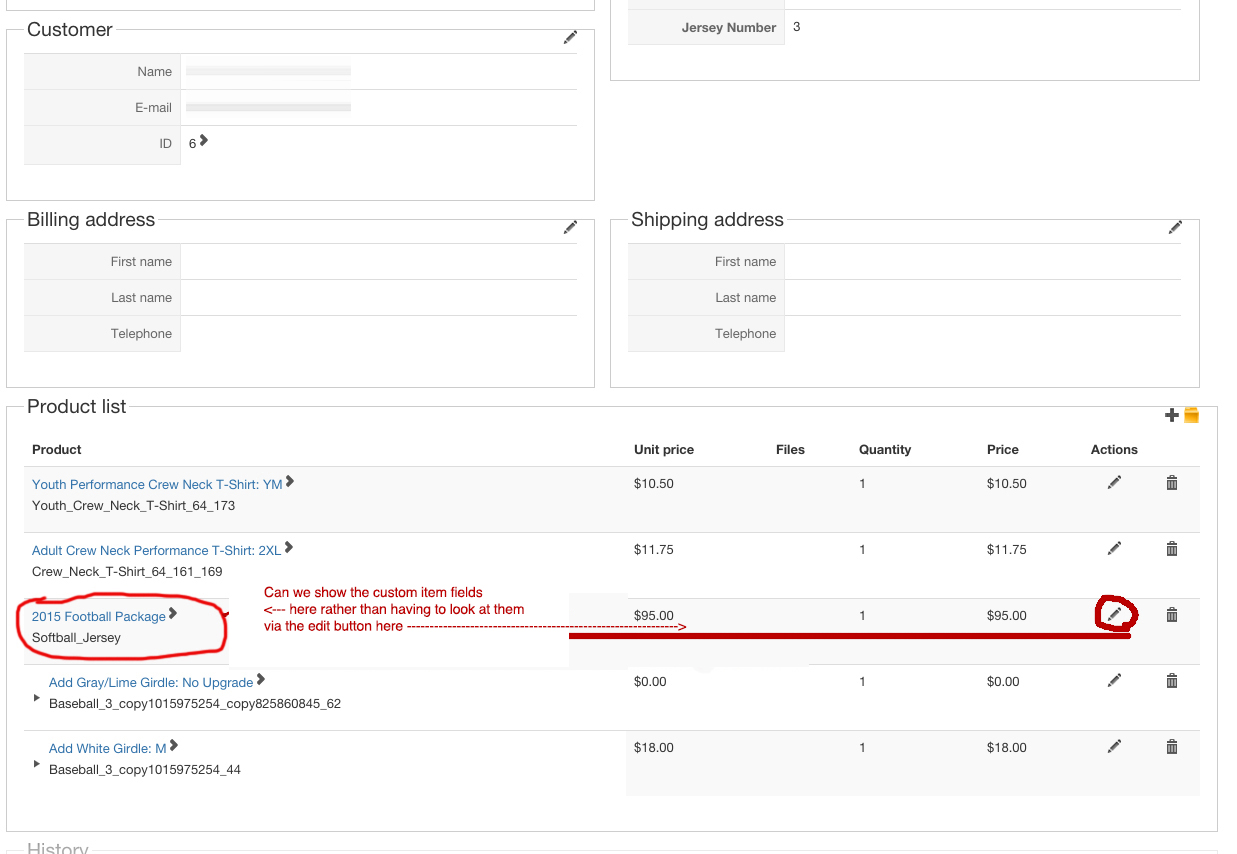The width and height of the screenshot is (1237, 854).
Task: Edit the Shipping address section
Action: click(x=1175, y=228)
